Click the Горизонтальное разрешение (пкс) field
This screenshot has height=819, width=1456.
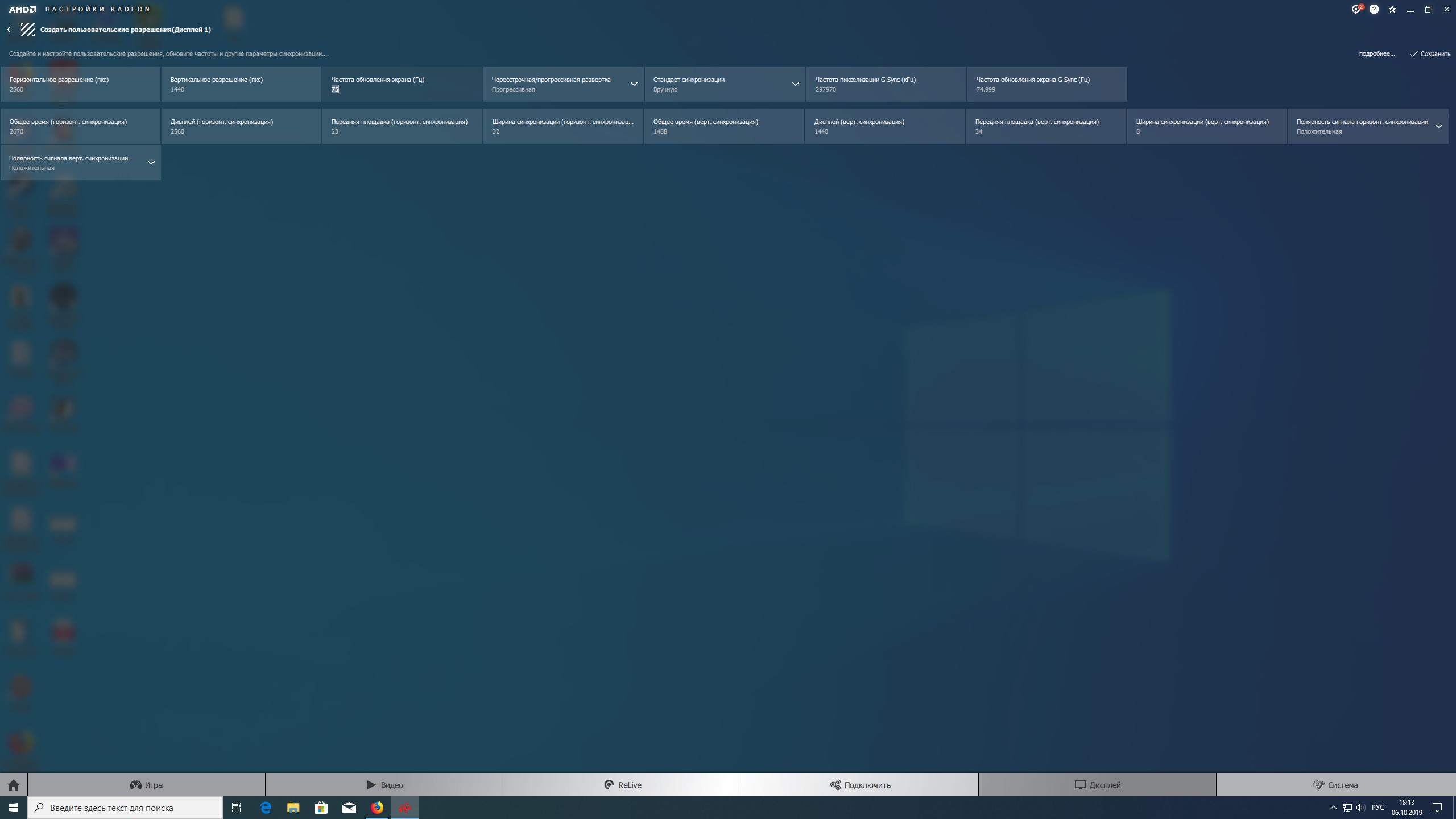point(80,85)
